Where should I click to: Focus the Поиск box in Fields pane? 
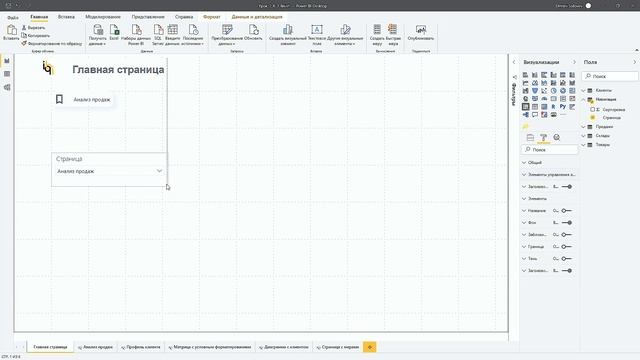click(610, 76)
